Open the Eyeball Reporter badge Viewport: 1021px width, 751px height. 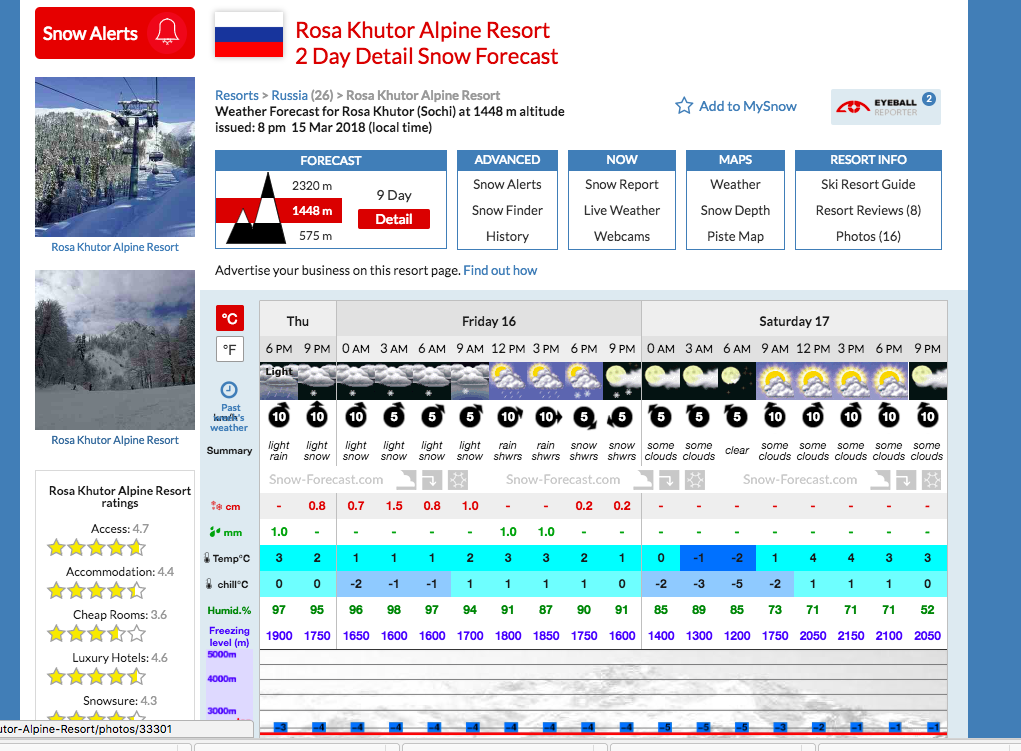click(886, 107)
